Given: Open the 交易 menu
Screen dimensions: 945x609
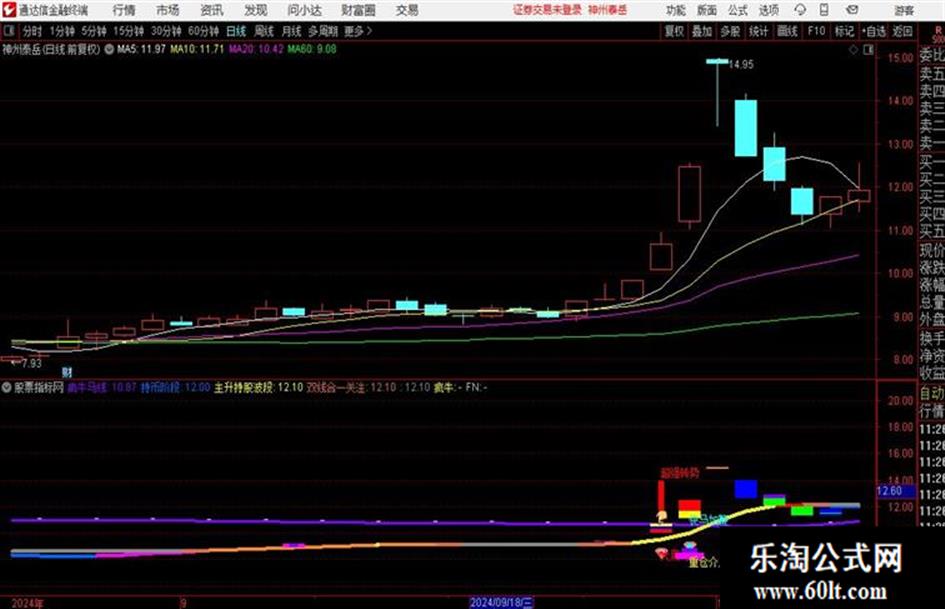Looking at the screenshot, I should coord(407,10).
